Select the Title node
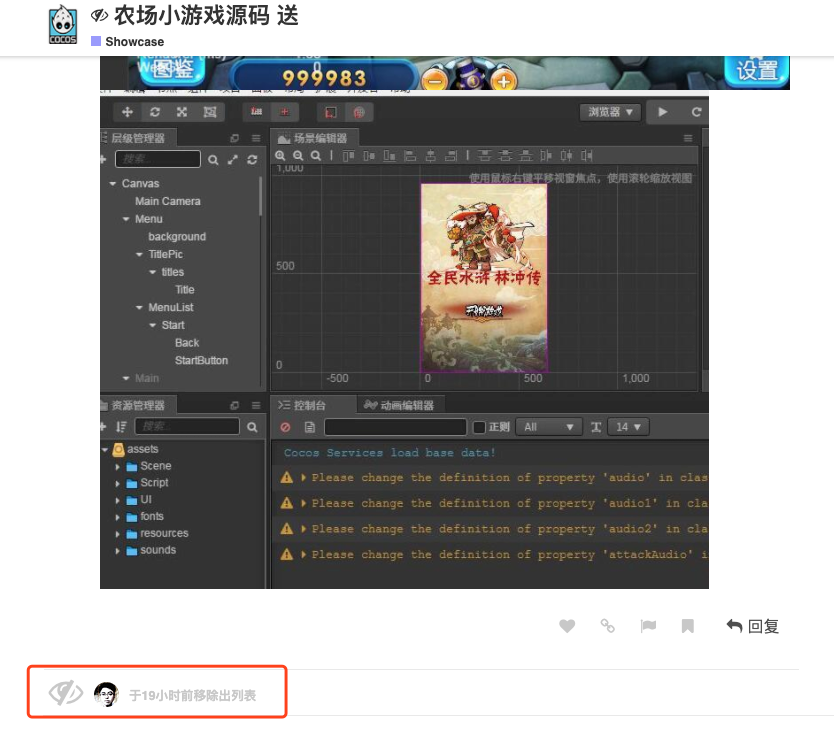 tap(185, 290)
